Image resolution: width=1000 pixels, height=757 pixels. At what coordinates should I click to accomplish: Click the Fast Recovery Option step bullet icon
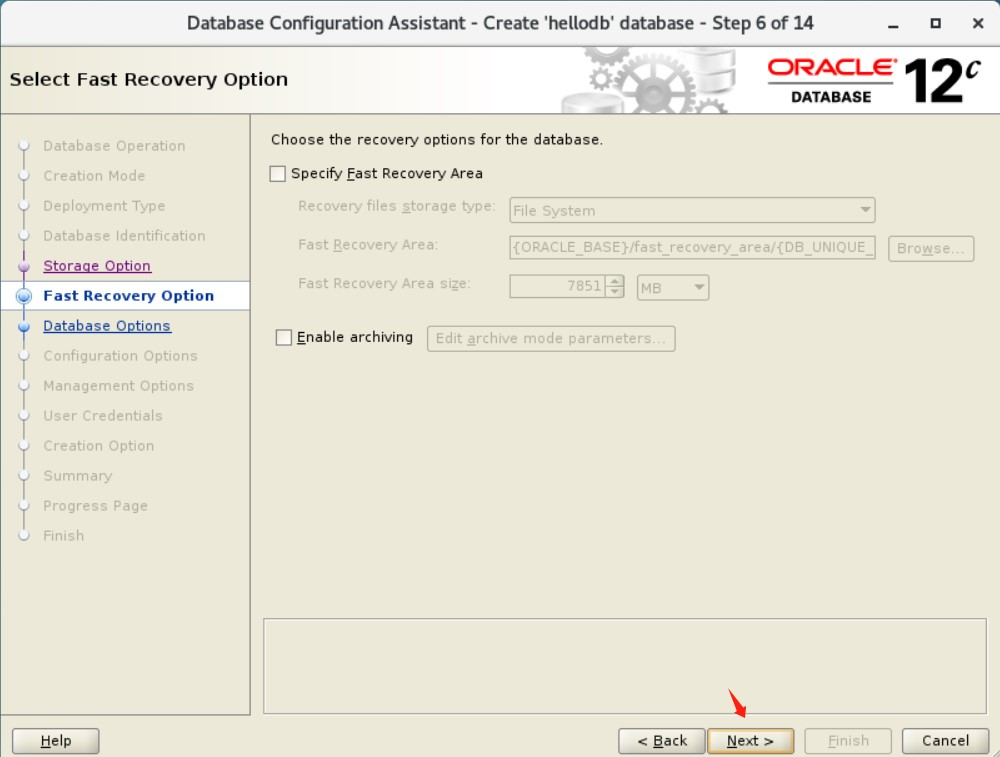(x=24, y=296)
